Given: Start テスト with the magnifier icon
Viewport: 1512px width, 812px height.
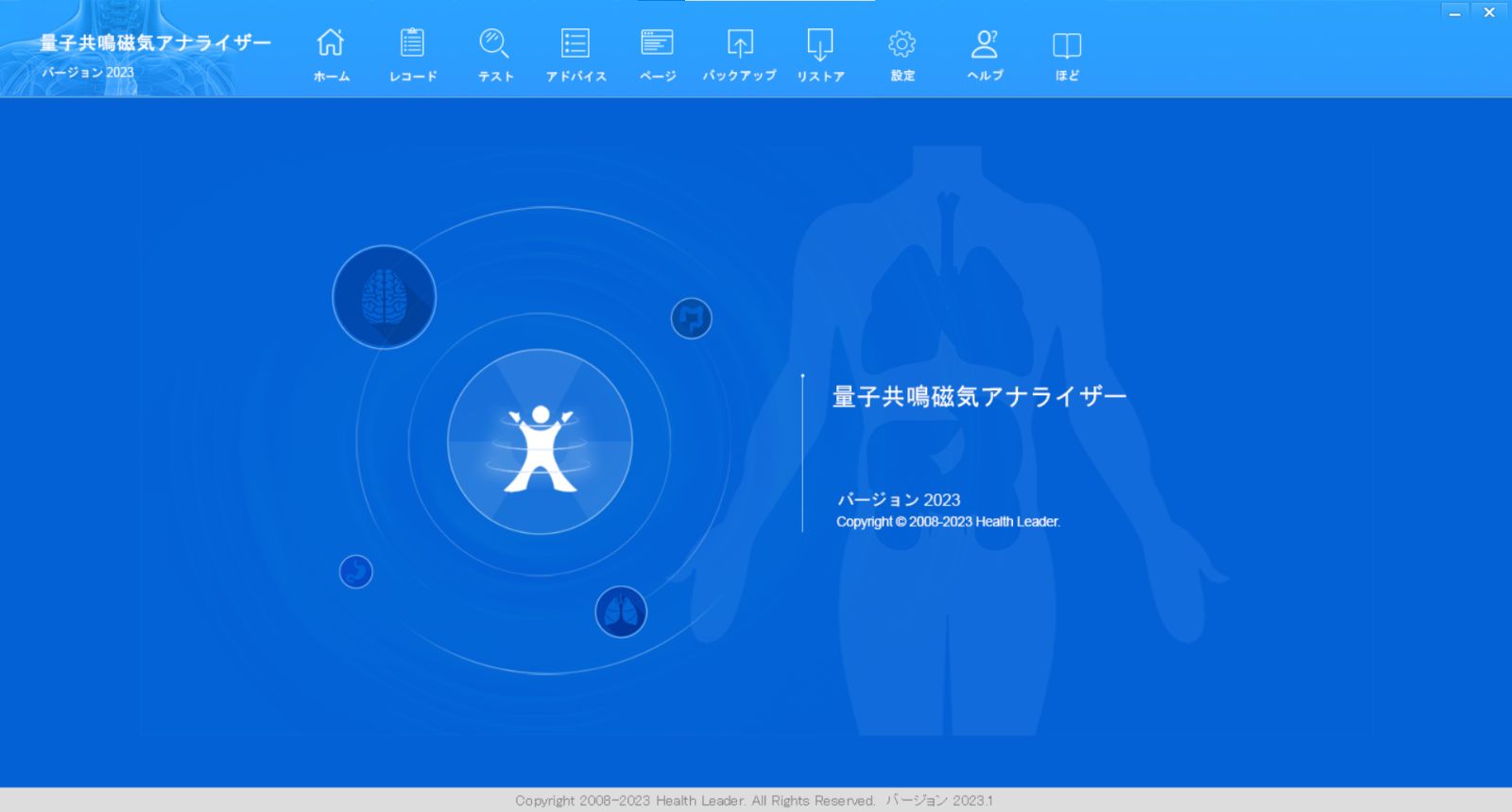Looking at the screenshot, I should pyautogui.click(x=494, y=44).
